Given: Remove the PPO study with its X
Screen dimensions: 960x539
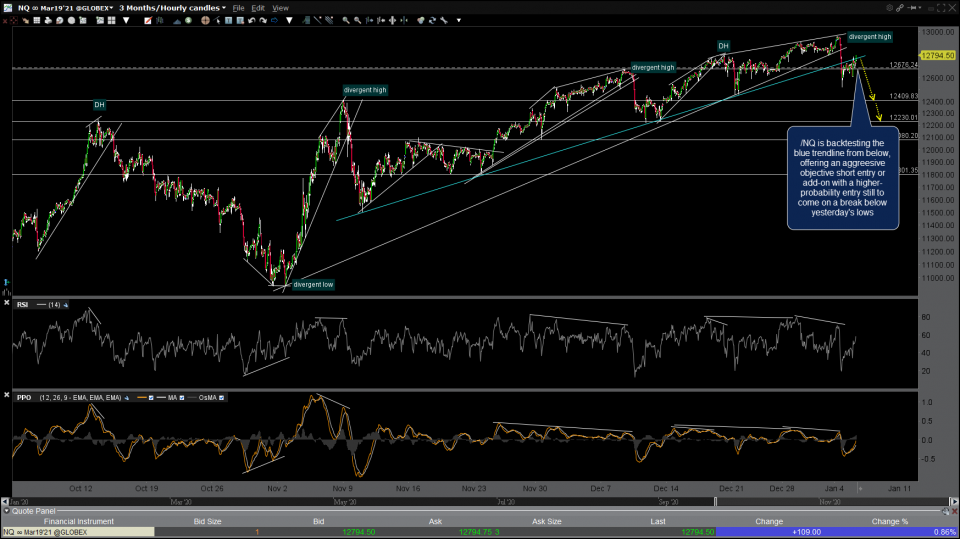Looking at the screenshot, I should tap(7, 396).
